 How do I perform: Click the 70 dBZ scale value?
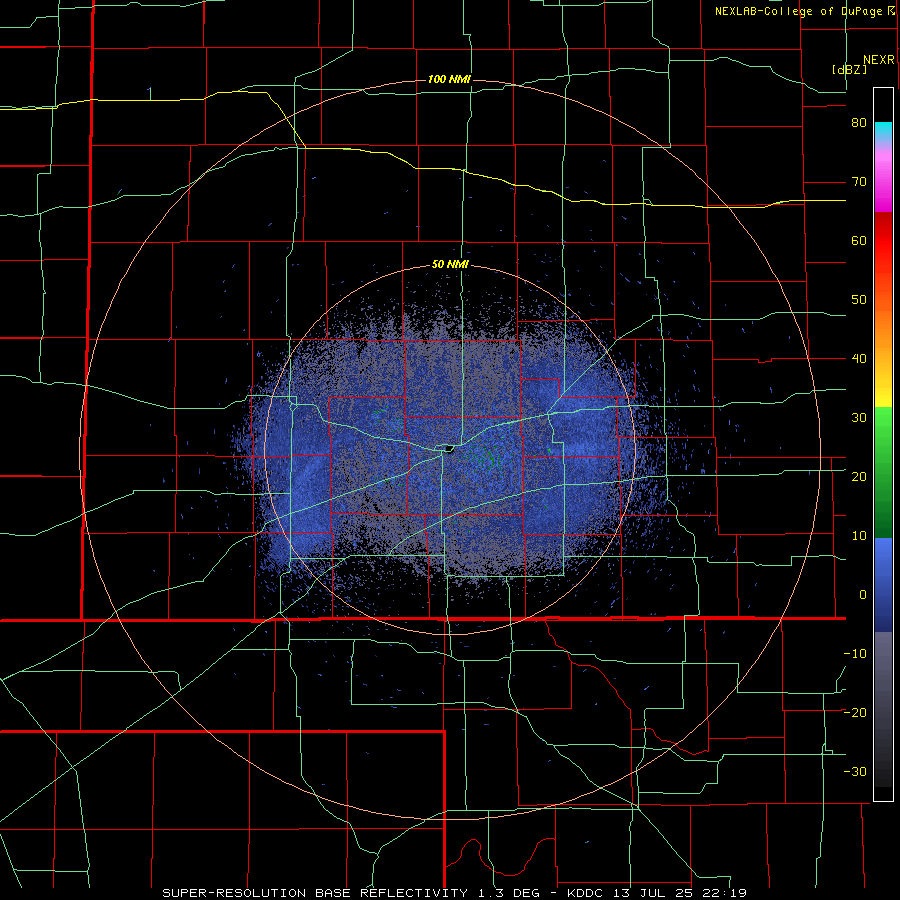(x=859, y=182)
